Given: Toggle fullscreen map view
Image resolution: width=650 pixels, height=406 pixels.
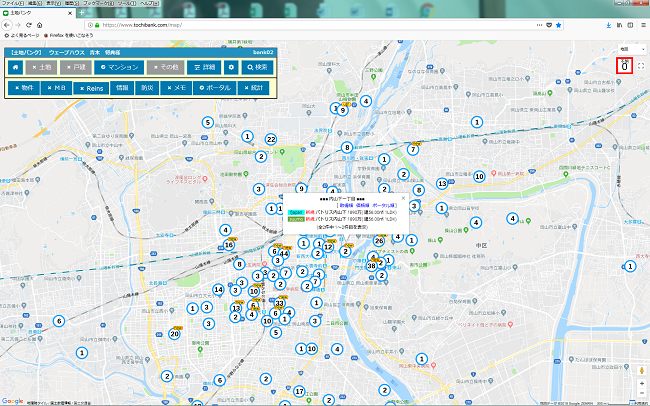Looking at the screenshot, I should [x=641, y=66].
